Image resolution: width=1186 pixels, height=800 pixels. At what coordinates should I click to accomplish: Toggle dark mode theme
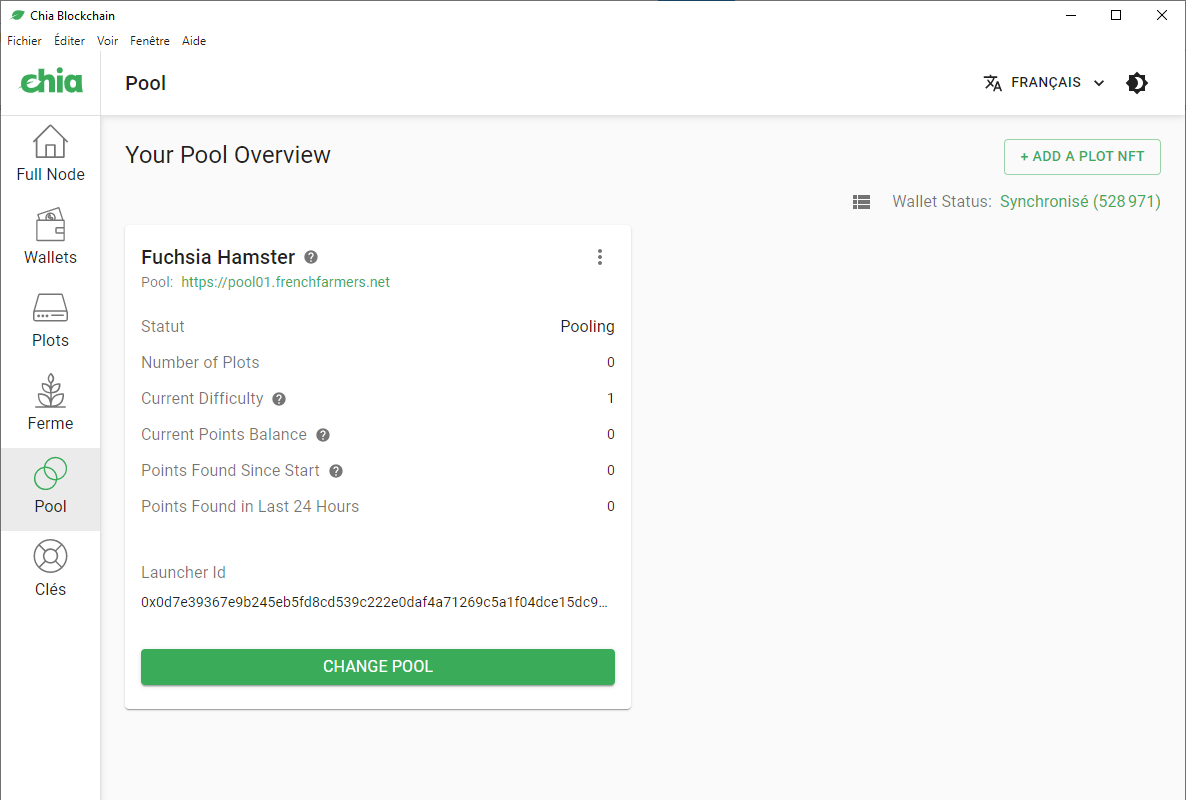pyautogui.click(x=1137, y=83)
